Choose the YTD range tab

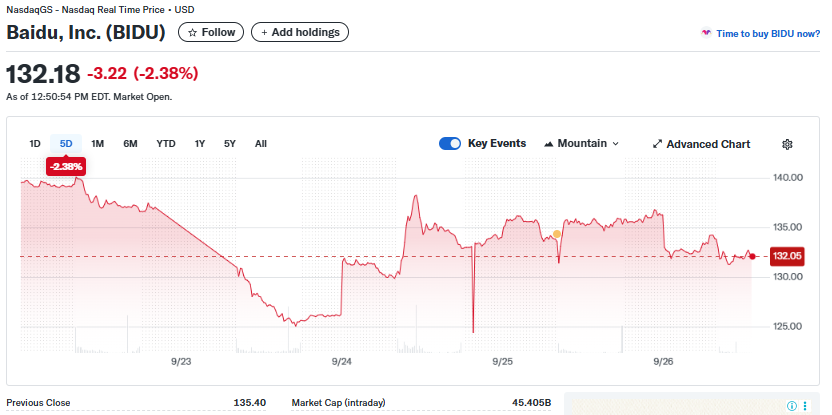(166, 144)
